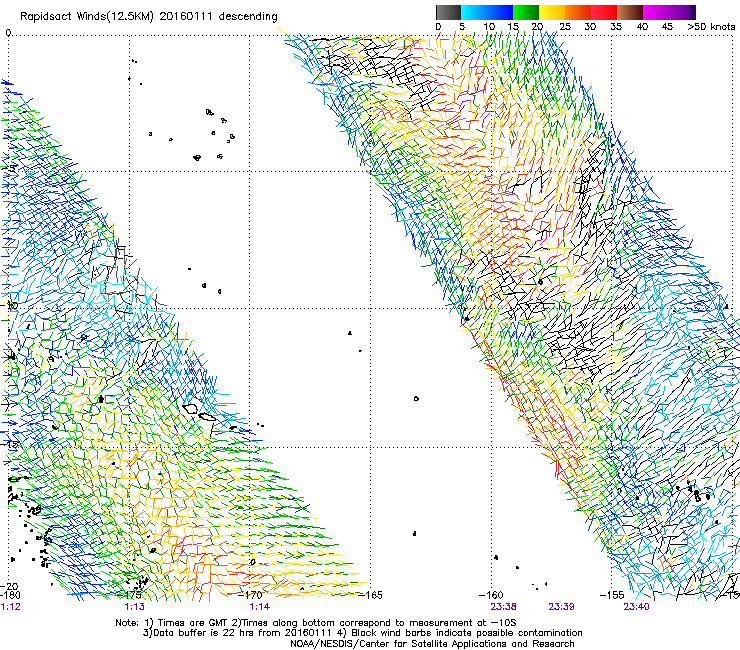
Task: Click the '1:13' time stamp
Action: (x=135, y=607)
